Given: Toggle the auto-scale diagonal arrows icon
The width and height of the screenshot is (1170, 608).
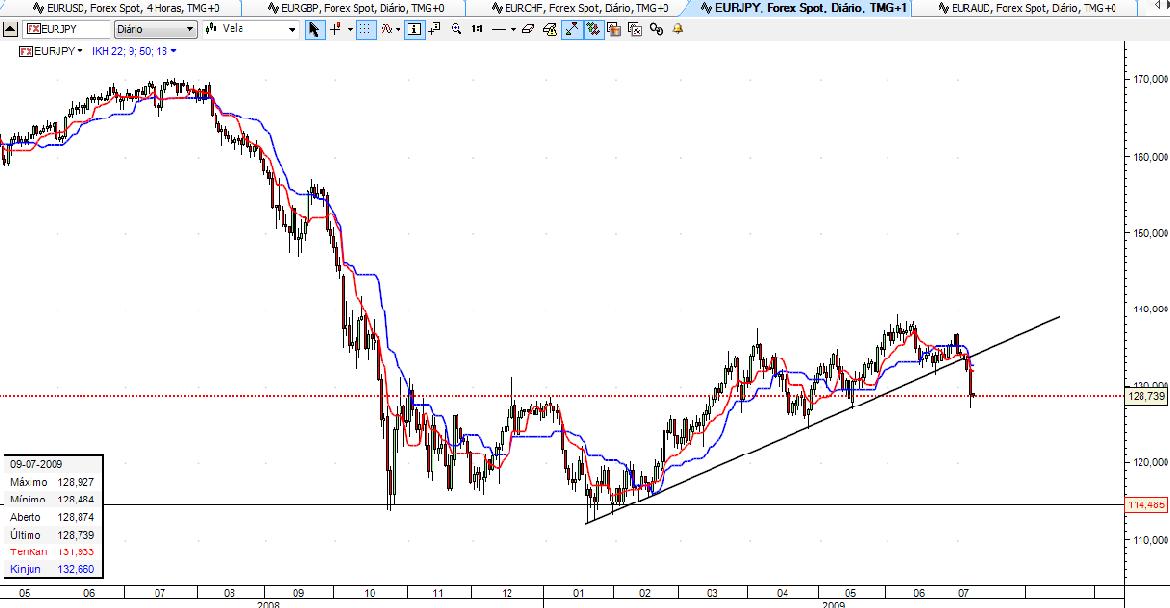Looking at the screenshot, I should coord(572,29).
